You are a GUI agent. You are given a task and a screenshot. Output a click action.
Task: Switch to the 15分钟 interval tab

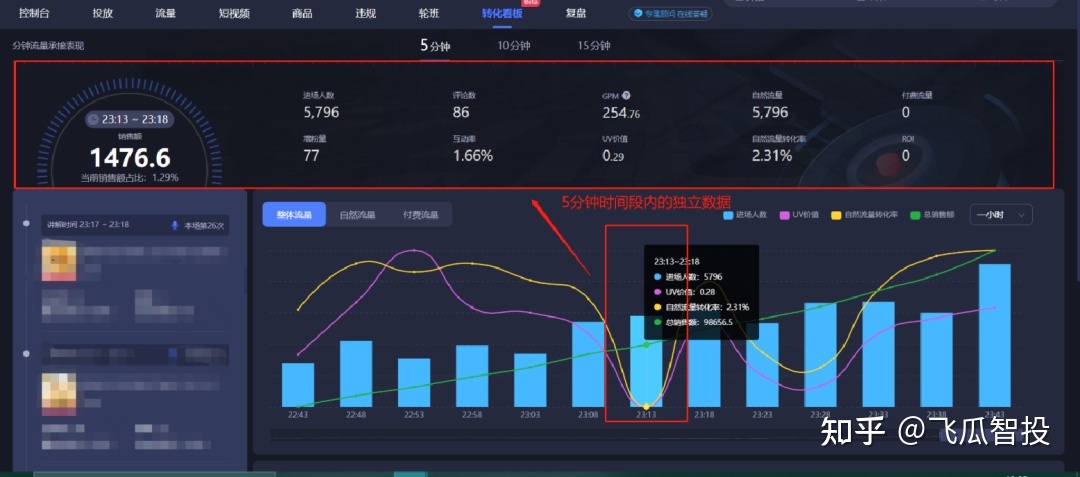593,46
